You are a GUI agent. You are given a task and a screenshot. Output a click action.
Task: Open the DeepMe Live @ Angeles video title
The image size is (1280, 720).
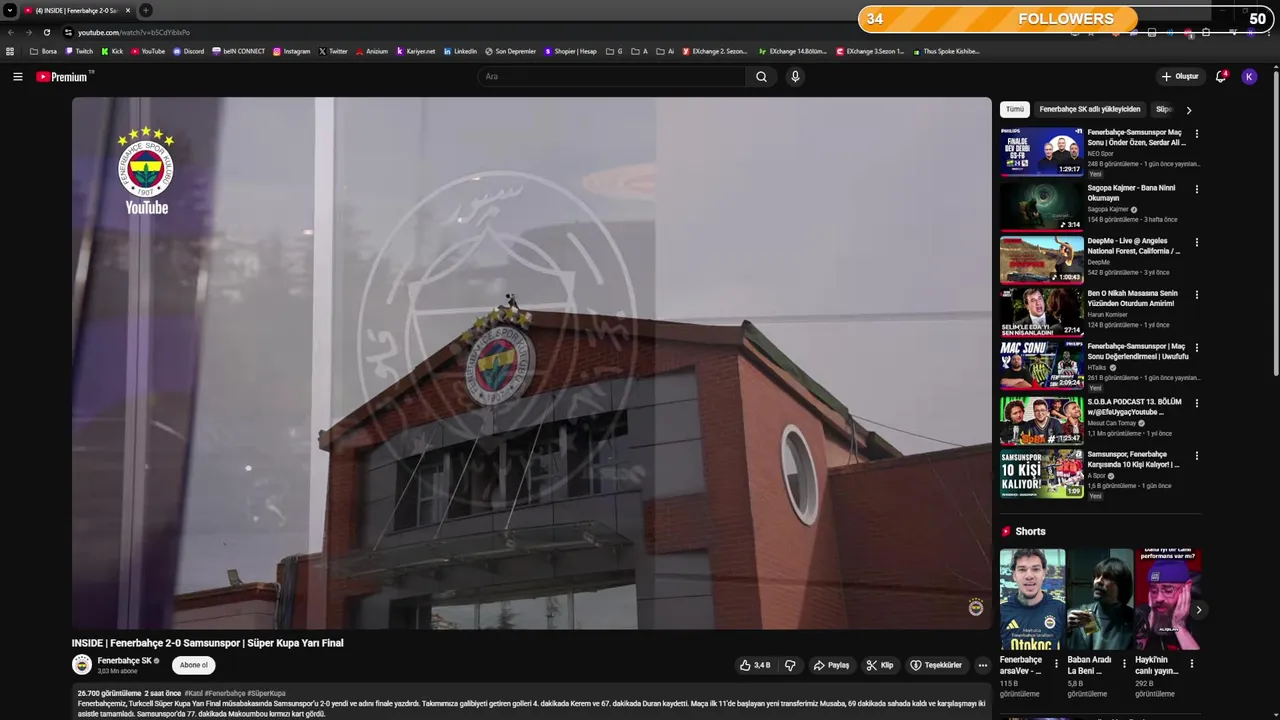click(x=1134, y=246)
